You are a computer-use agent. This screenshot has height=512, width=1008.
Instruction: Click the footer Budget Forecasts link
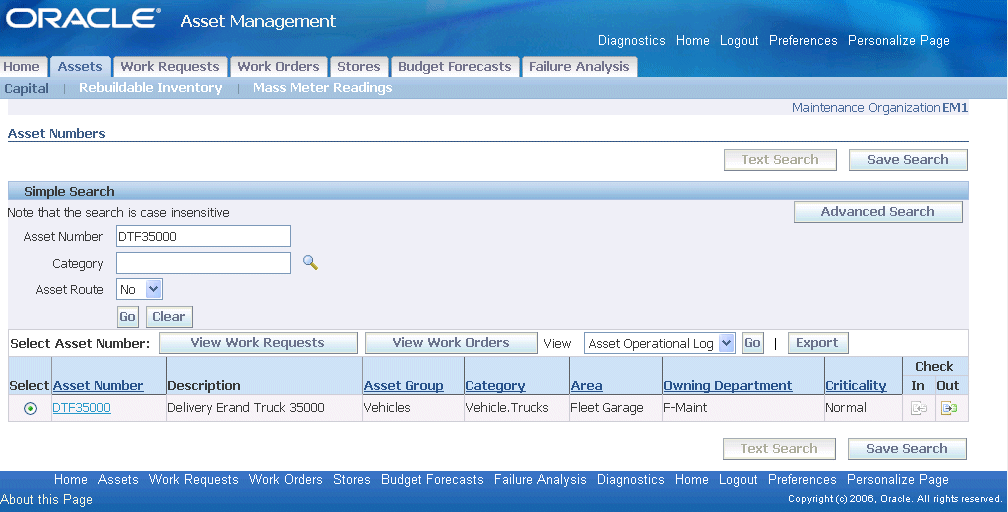(x=432, y=479)
